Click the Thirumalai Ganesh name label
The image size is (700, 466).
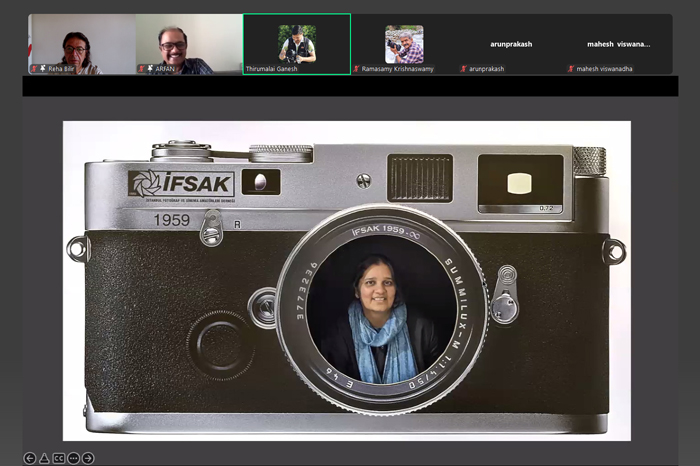[x=271, y=69]
